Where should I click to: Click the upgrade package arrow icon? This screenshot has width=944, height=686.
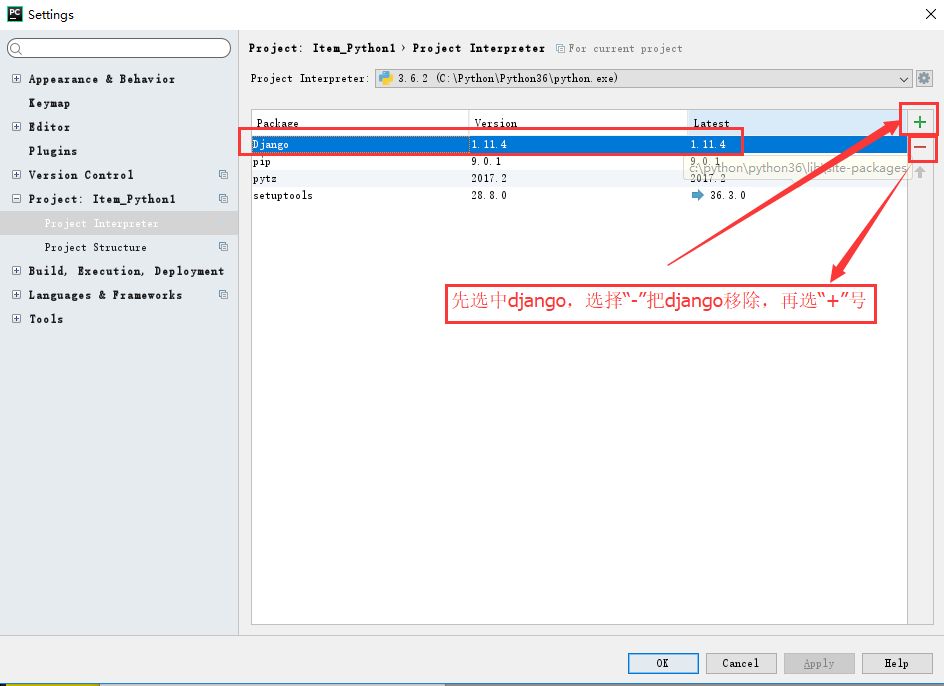(920, 172)
